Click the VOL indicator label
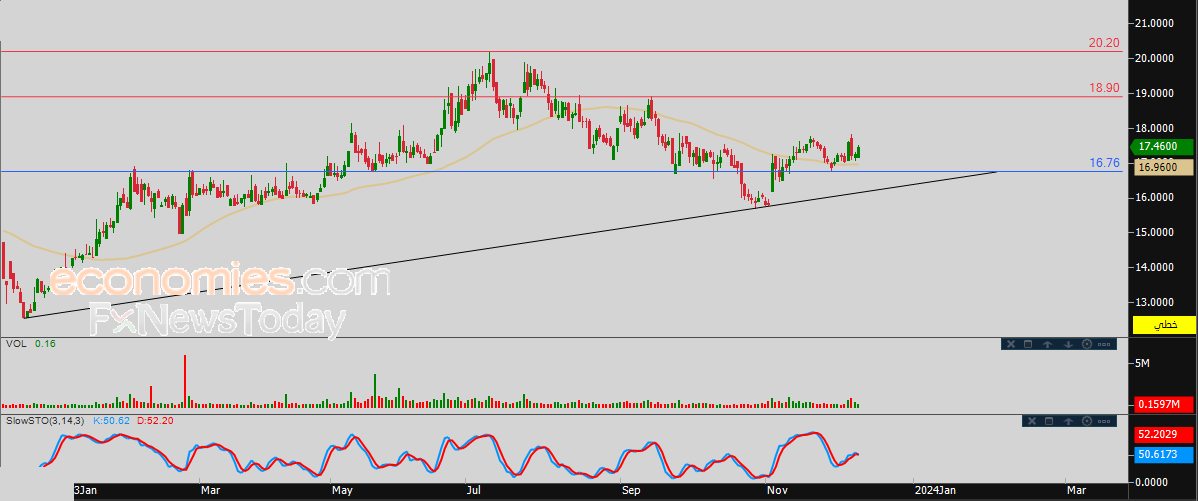 tap(15, 344)
